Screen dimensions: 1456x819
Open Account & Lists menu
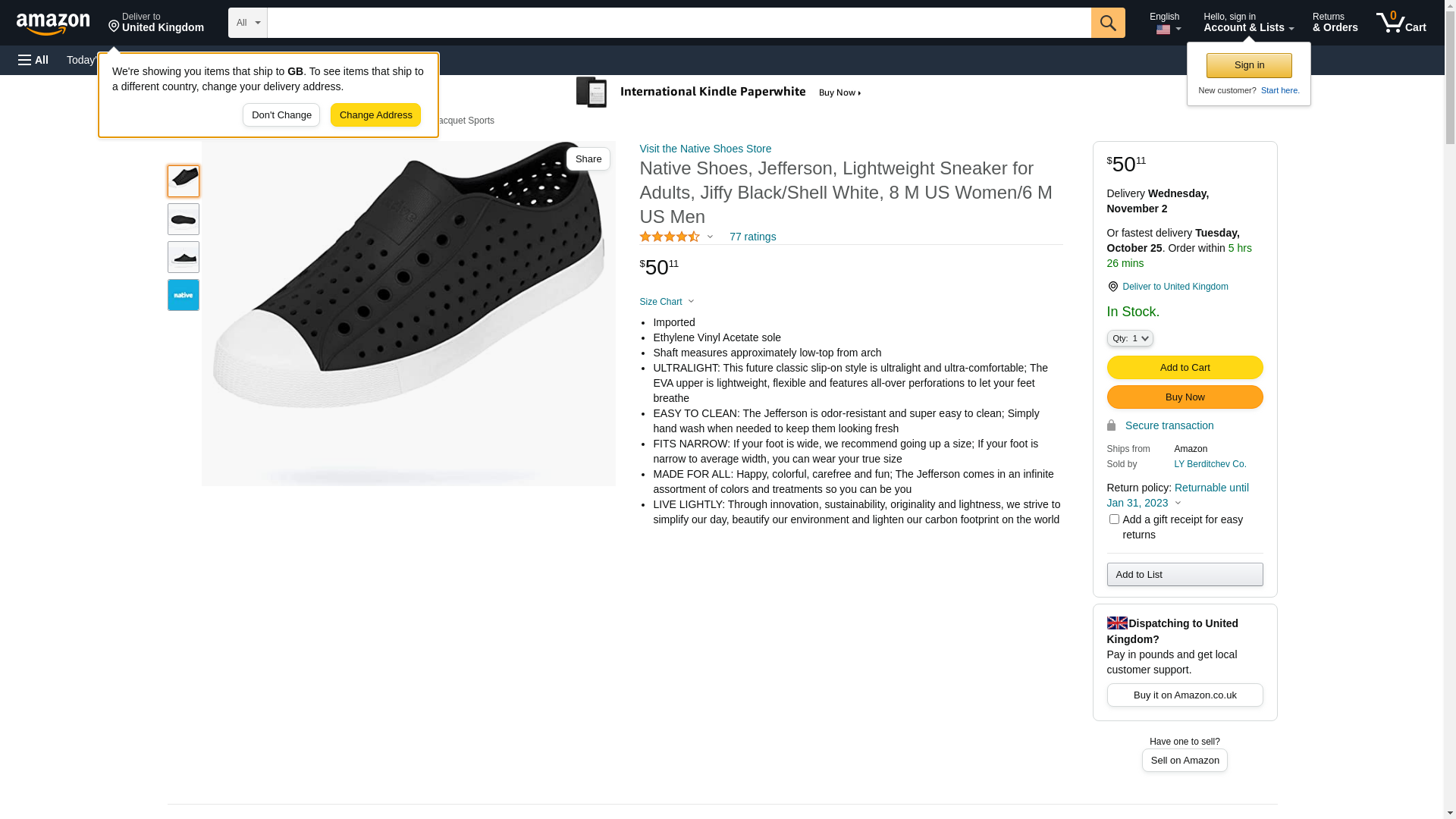pyautogui.click(x=1248, y=23)
